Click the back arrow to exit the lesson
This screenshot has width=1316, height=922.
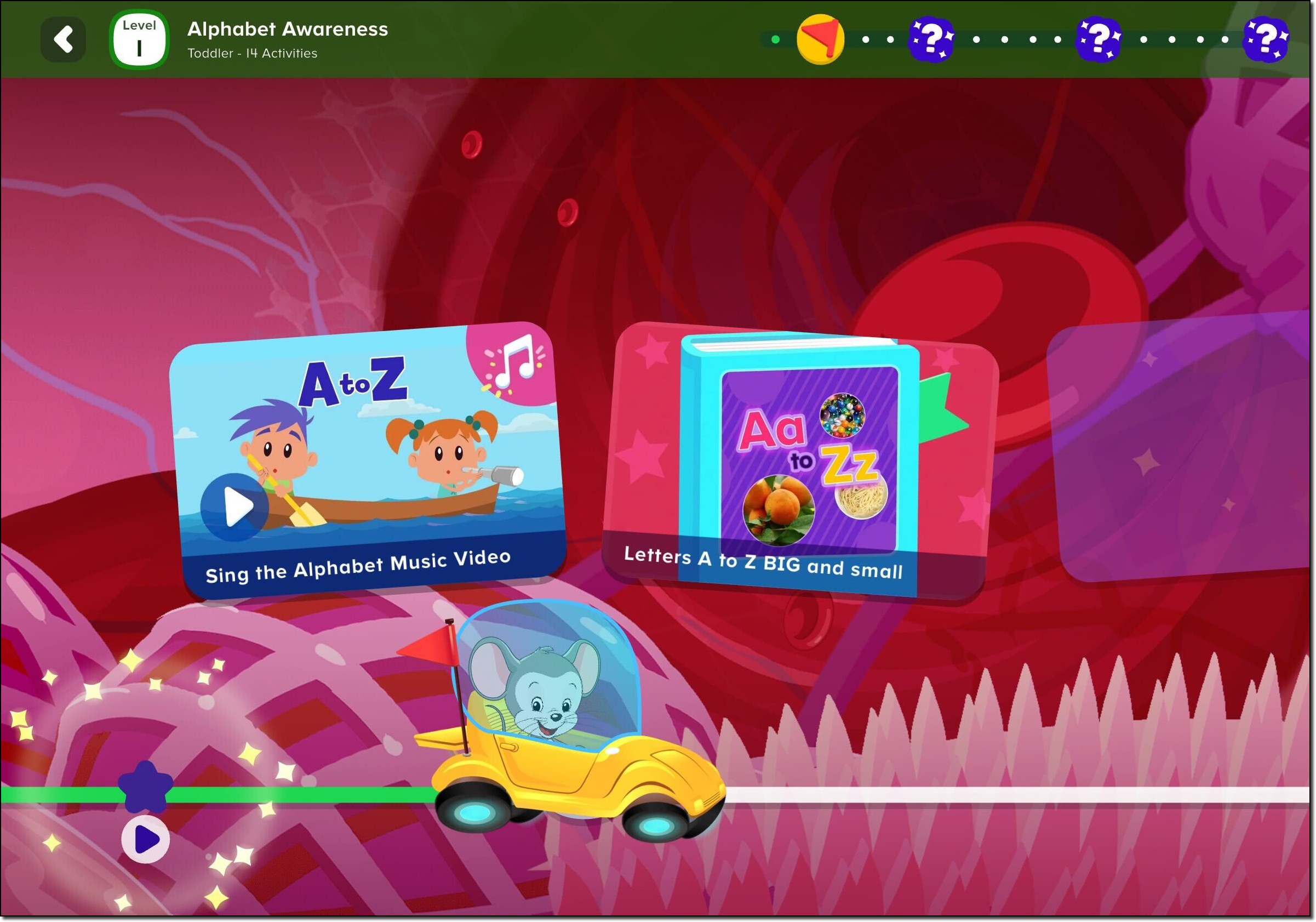[x=64, y=39]
